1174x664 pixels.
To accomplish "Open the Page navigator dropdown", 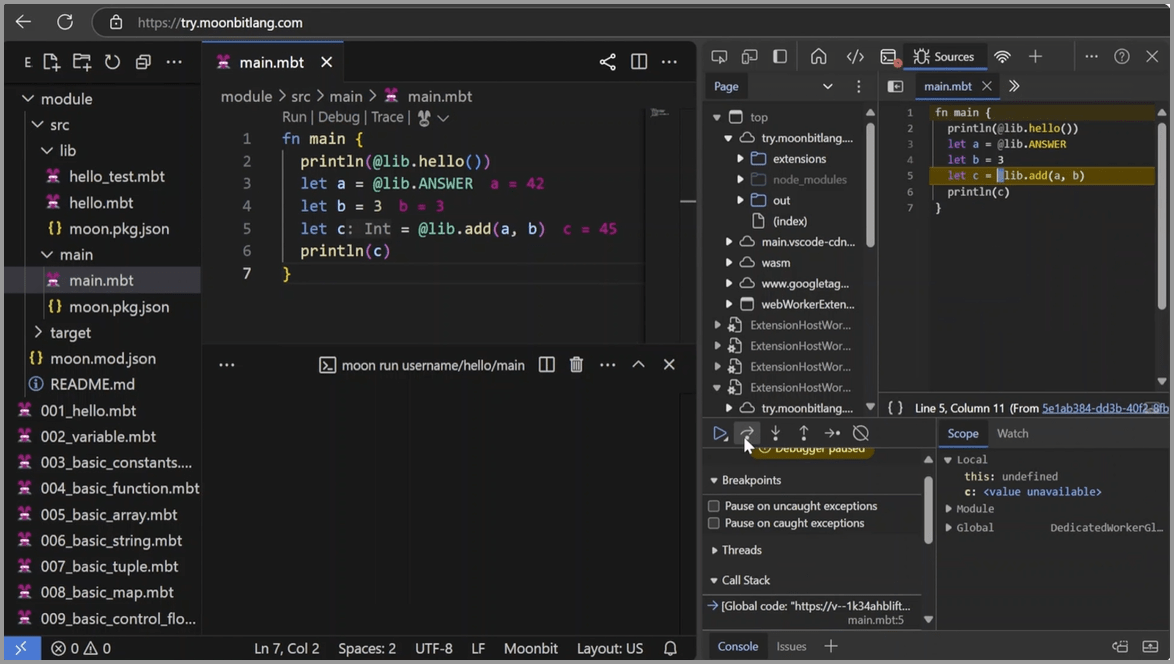I will tap(827, 87).
